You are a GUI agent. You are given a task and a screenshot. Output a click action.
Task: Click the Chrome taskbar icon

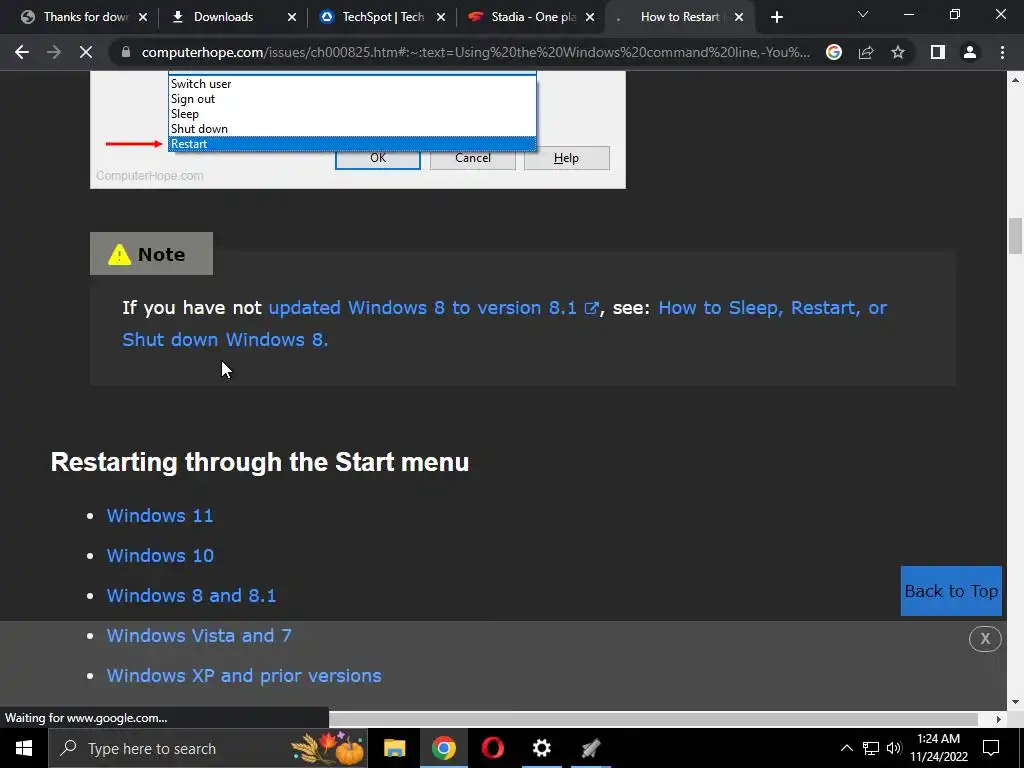[x=443, y=748]
